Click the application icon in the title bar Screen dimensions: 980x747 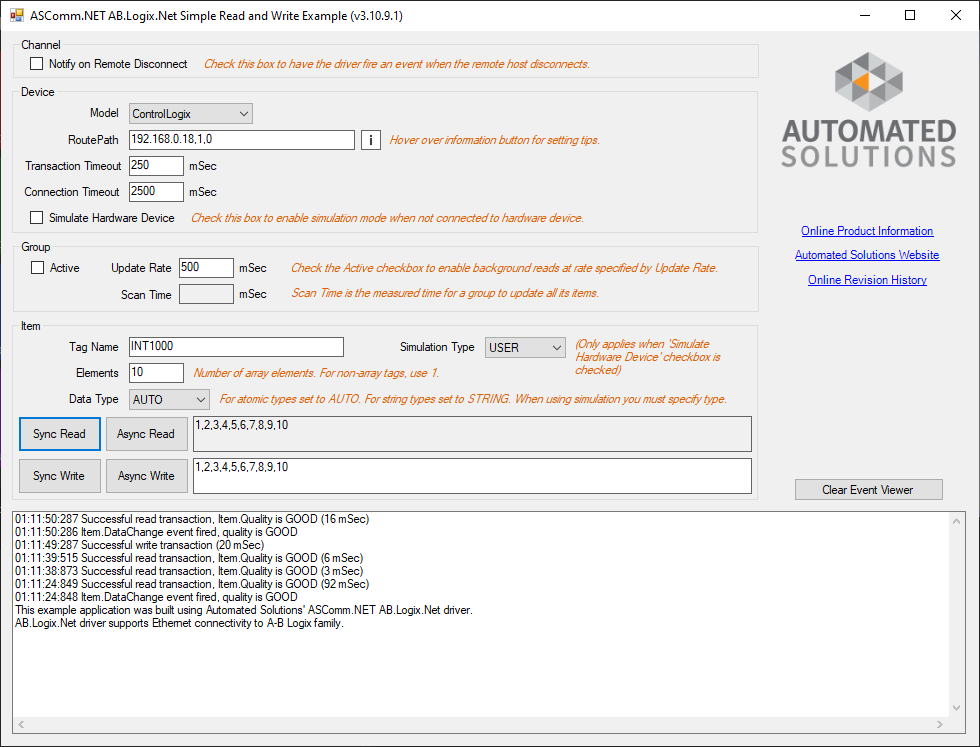(17, 15)
